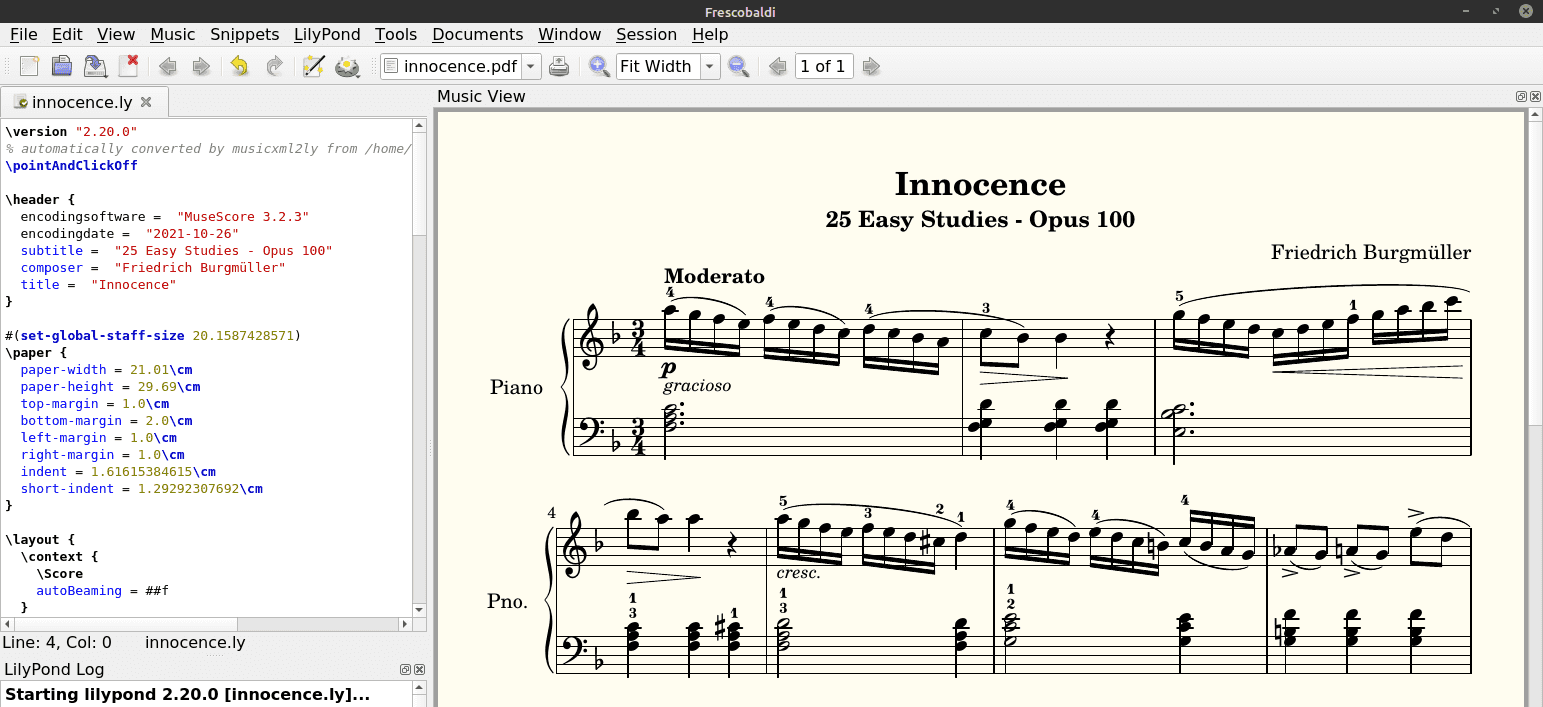Open the innocence.pdf document dropdown
Screen dimensions: 1543x707
coord(531,66)
